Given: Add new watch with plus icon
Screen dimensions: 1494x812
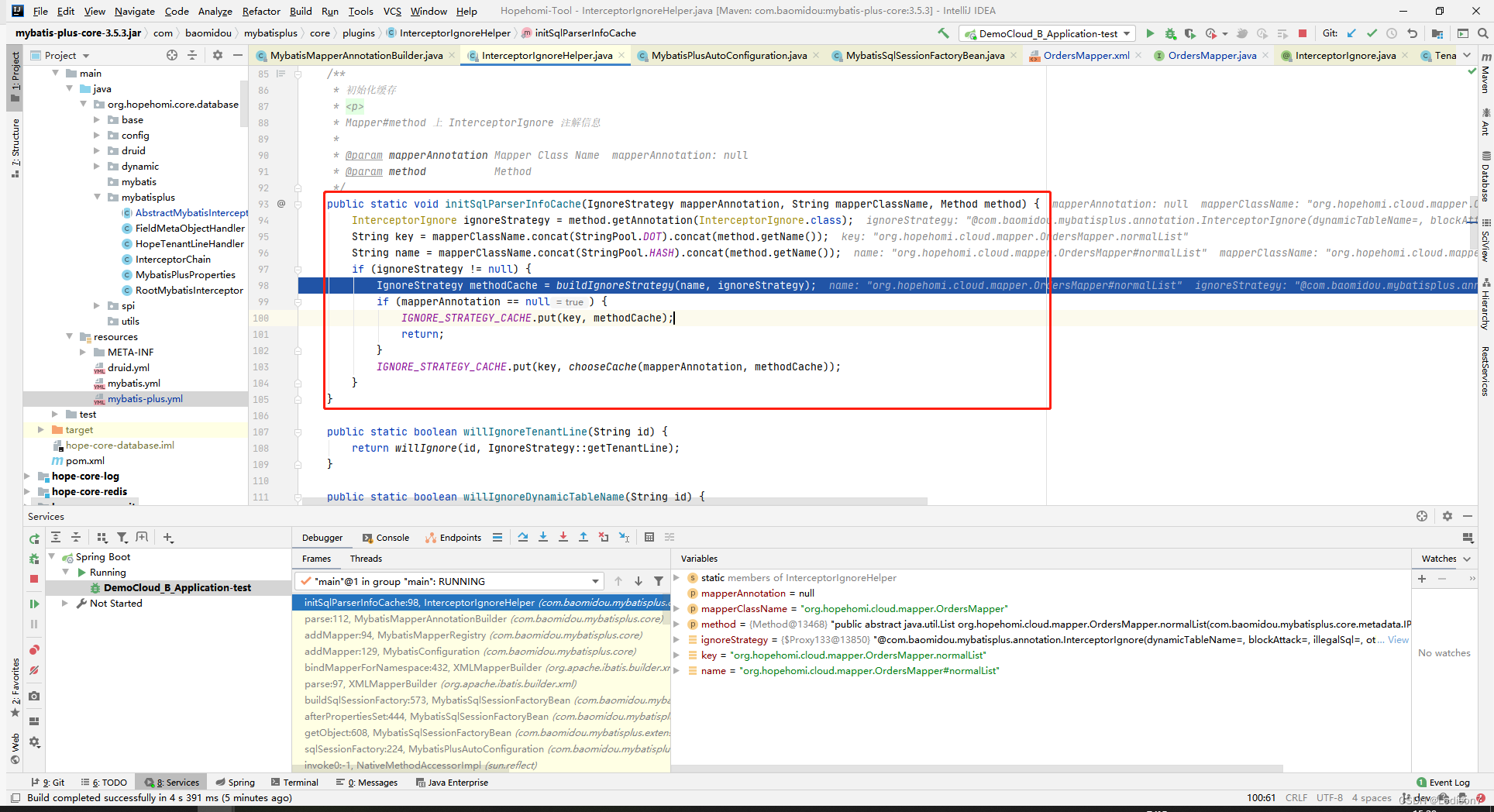Looking at the screenshot, I should tap(1422, 579).
